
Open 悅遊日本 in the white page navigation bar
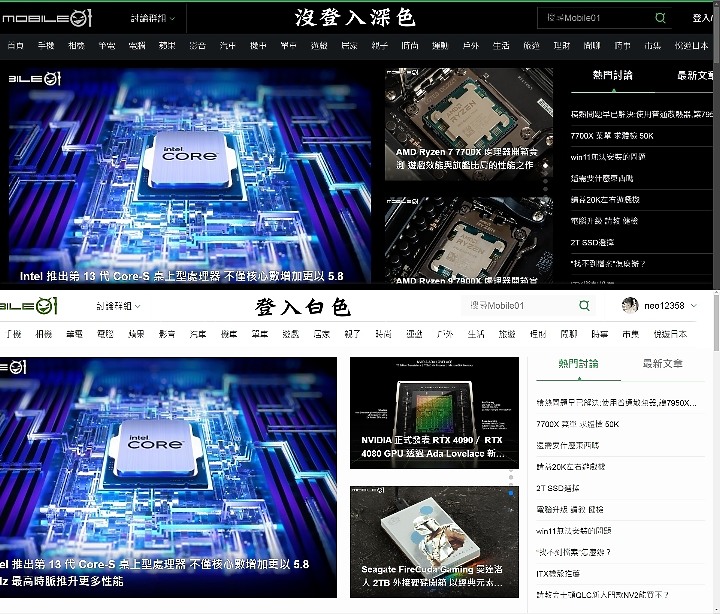point(670,334)
